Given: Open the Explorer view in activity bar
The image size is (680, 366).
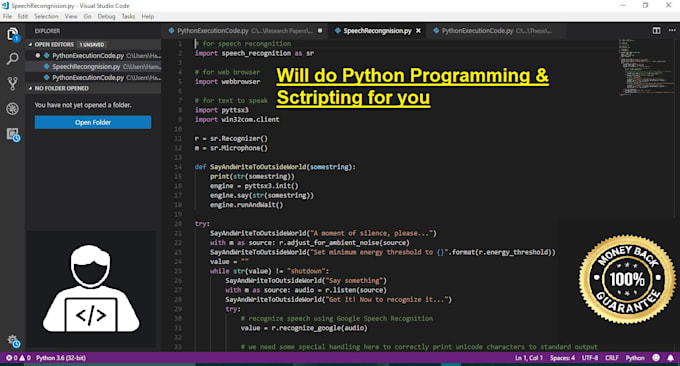Looking at the screenshot, I should [x=13, y=34].
